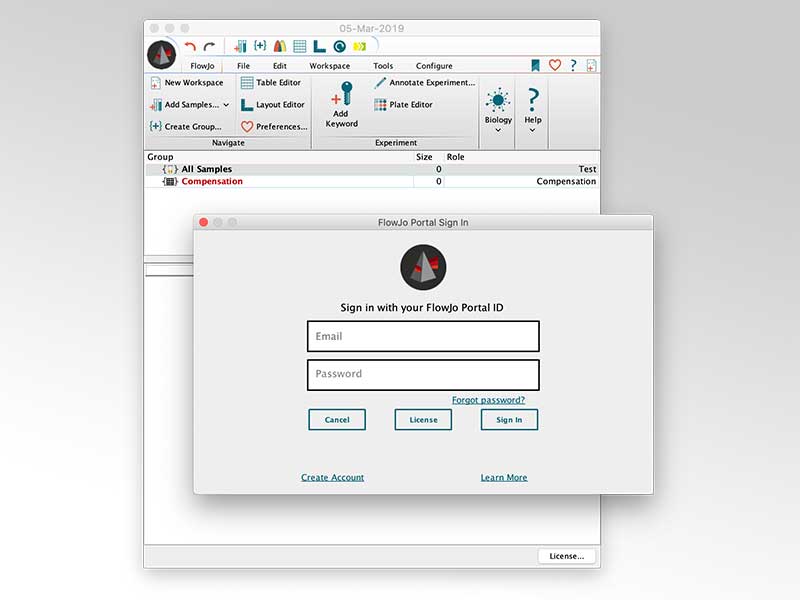Screen dimensions: 800x600
Task: Click the create group braces icon in quick toolbar
Action: (260, 46)
